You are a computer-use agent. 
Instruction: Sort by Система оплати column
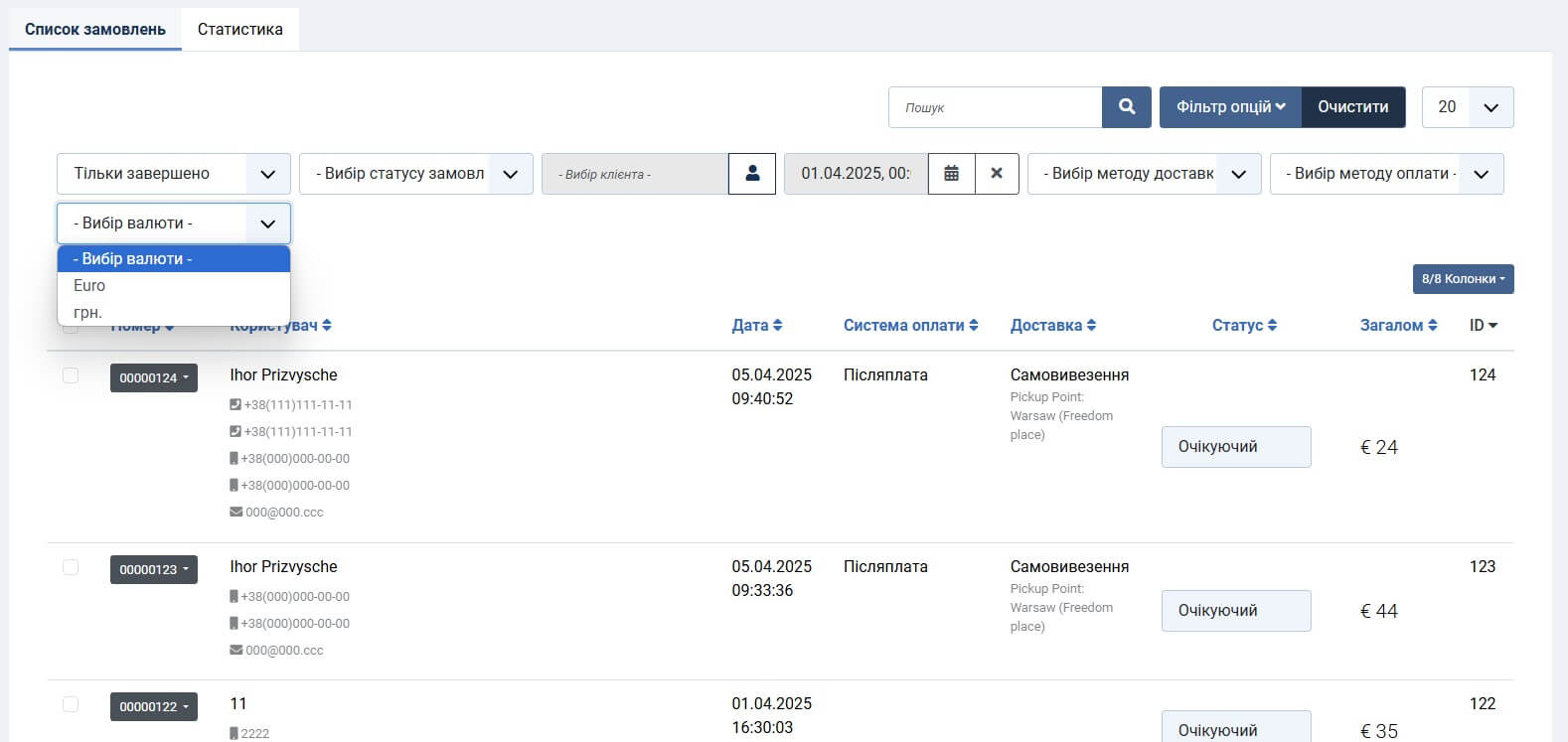(x=910, y=325)
